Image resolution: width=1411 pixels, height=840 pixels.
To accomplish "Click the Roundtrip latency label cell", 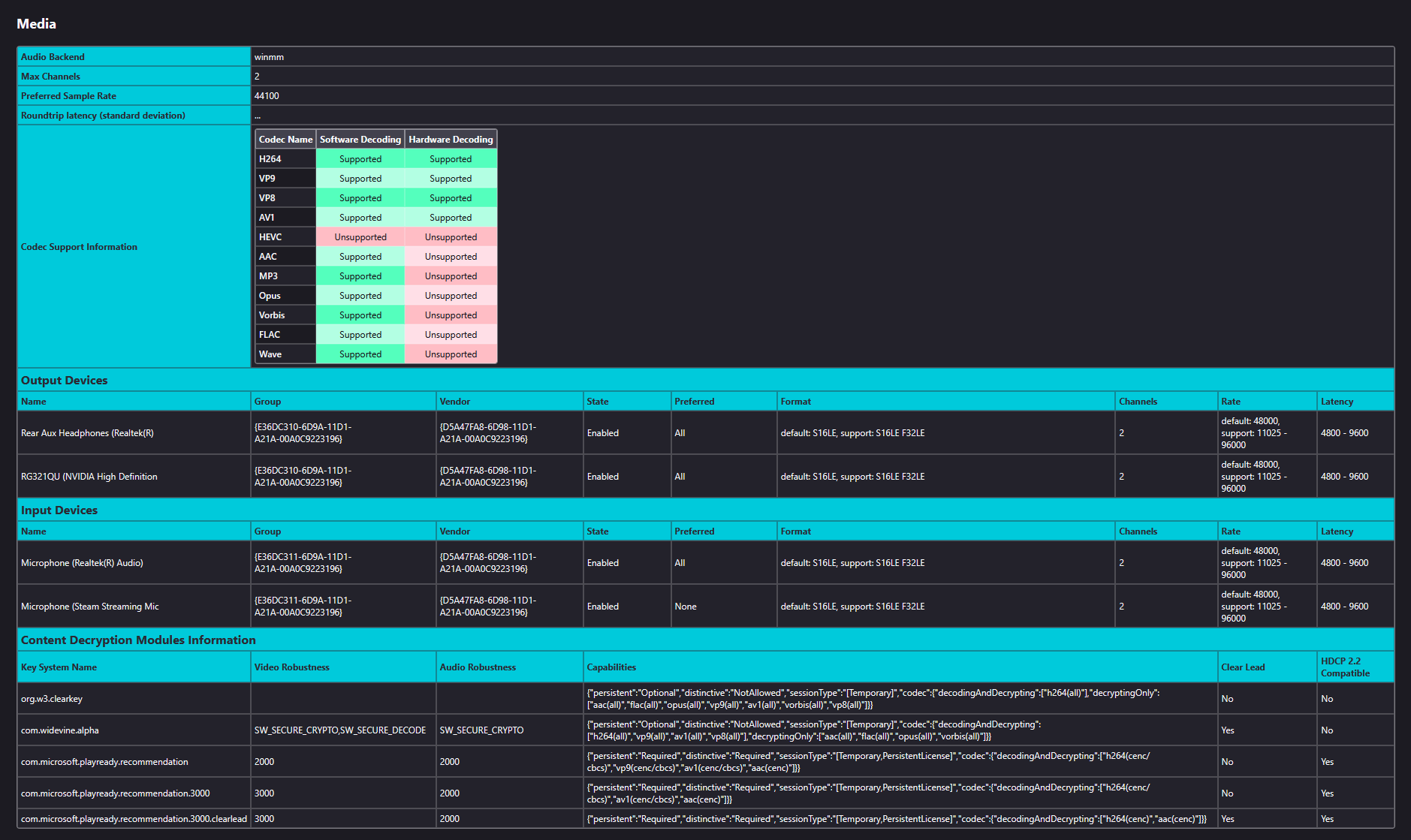I will tap(103, 116).
